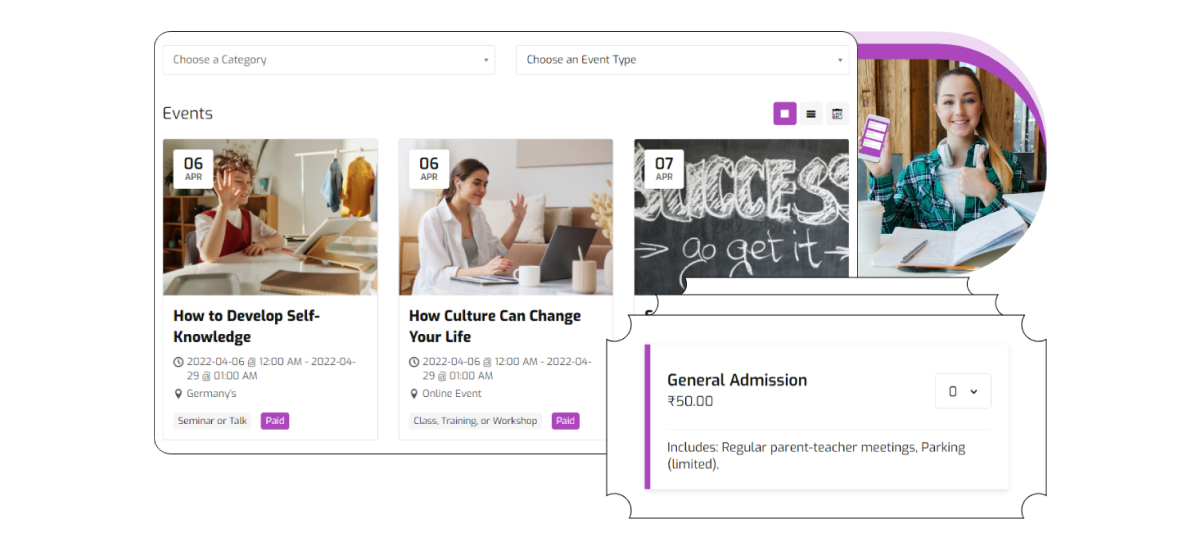The height and width of the screenshot is (550, 1200).
Task: Click the Seminar or Talk tag
Action: coord(212,421)
